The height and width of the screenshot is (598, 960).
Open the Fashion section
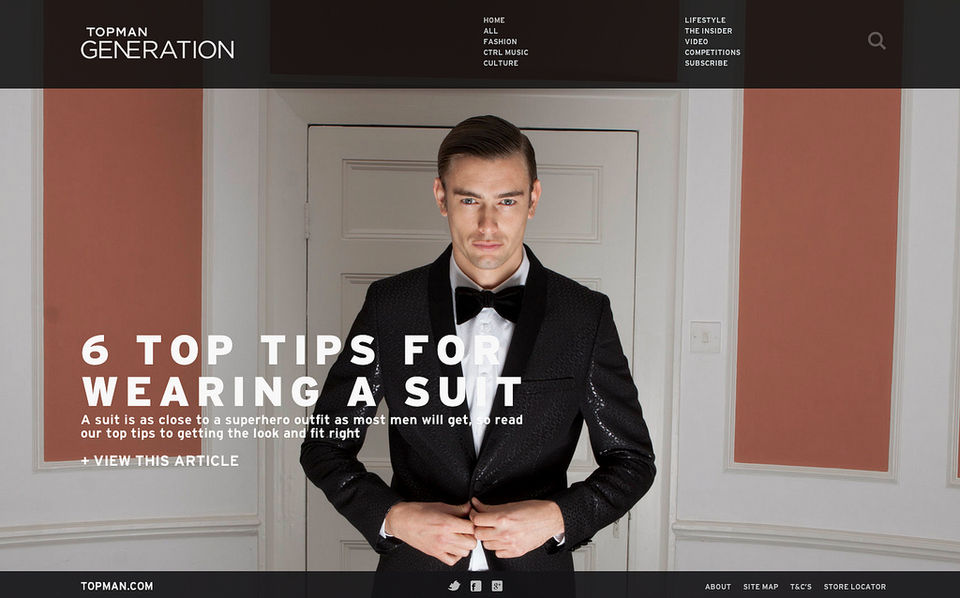[x=500, y=42]
